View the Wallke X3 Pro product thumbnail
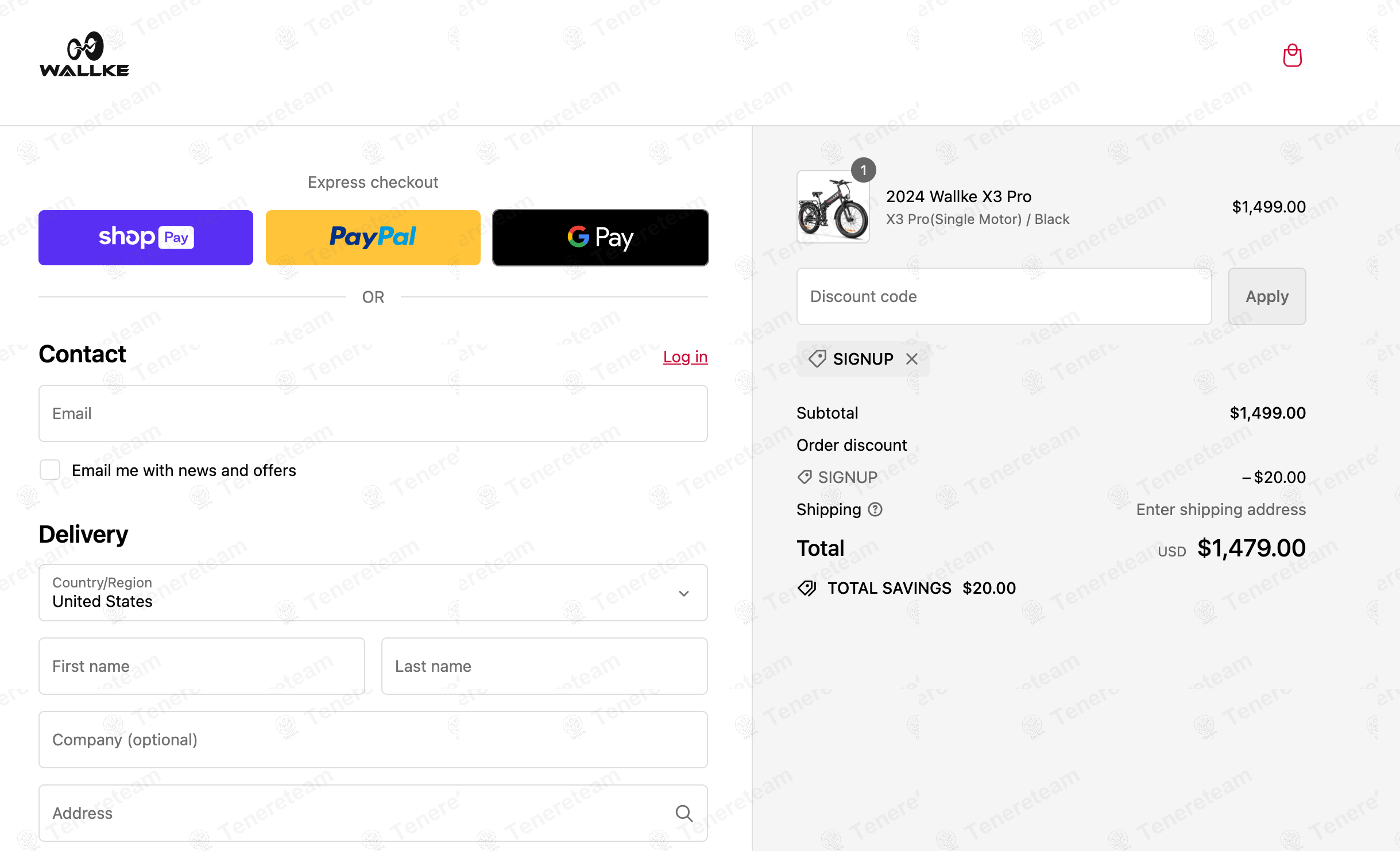The width and height of the screenshot is (1400, 851). tap(833, 207)
